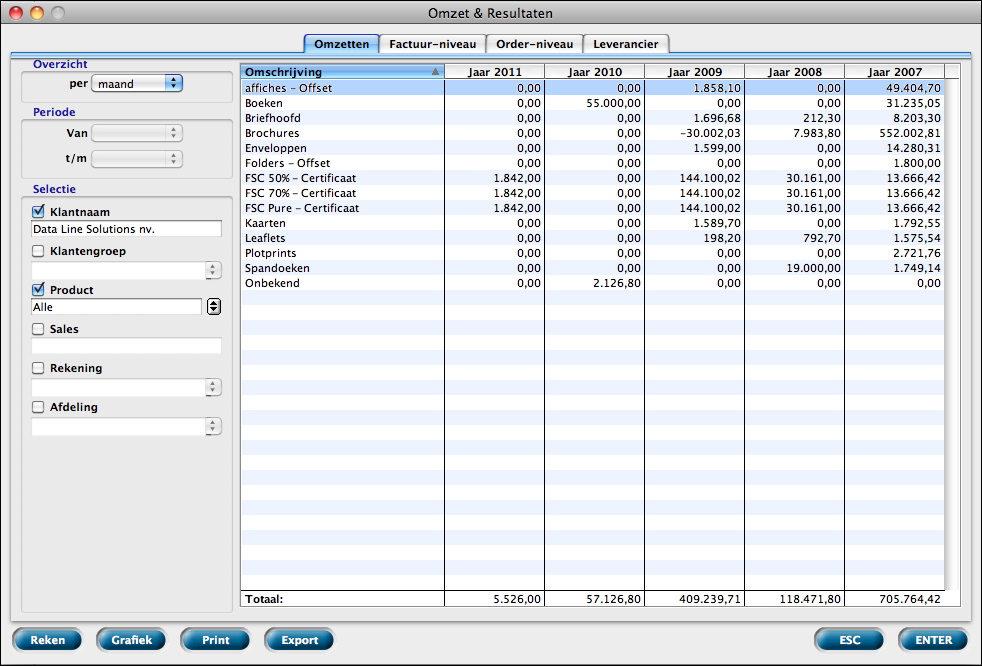Open the Grafiek chart button
Screen dimensions: 982x666
coord(132,640)
